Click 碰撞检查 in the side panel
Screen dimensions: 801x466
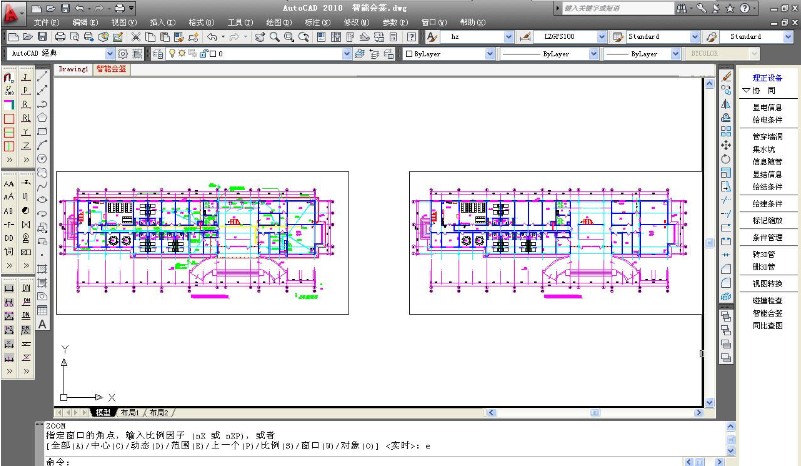(x=767, y=300)
